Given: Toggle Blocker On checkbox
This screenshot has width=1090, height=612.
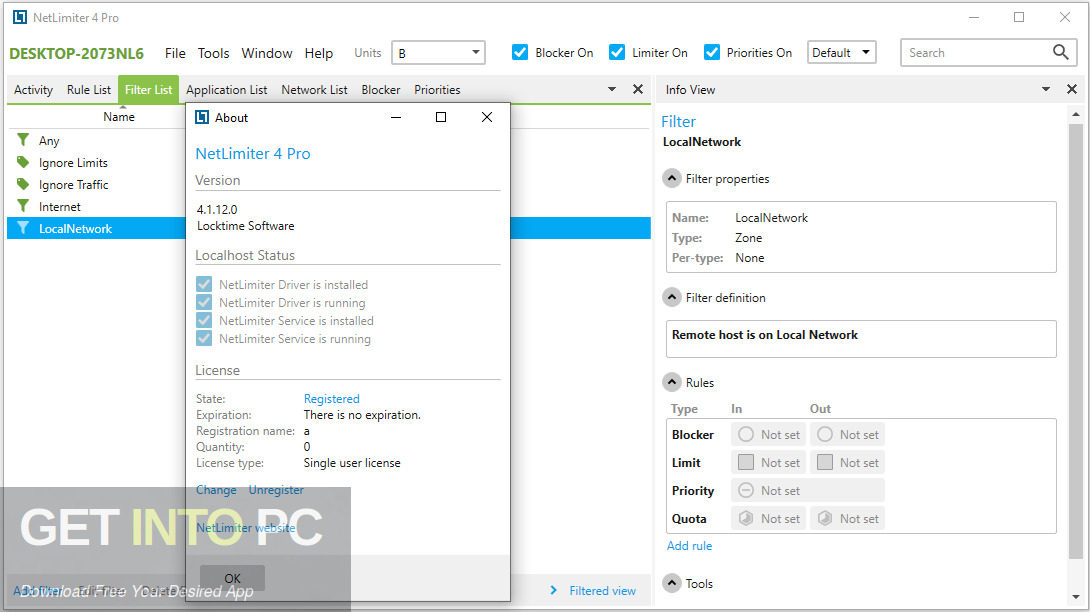Looking at the screenshot, I should pos(520,52).
